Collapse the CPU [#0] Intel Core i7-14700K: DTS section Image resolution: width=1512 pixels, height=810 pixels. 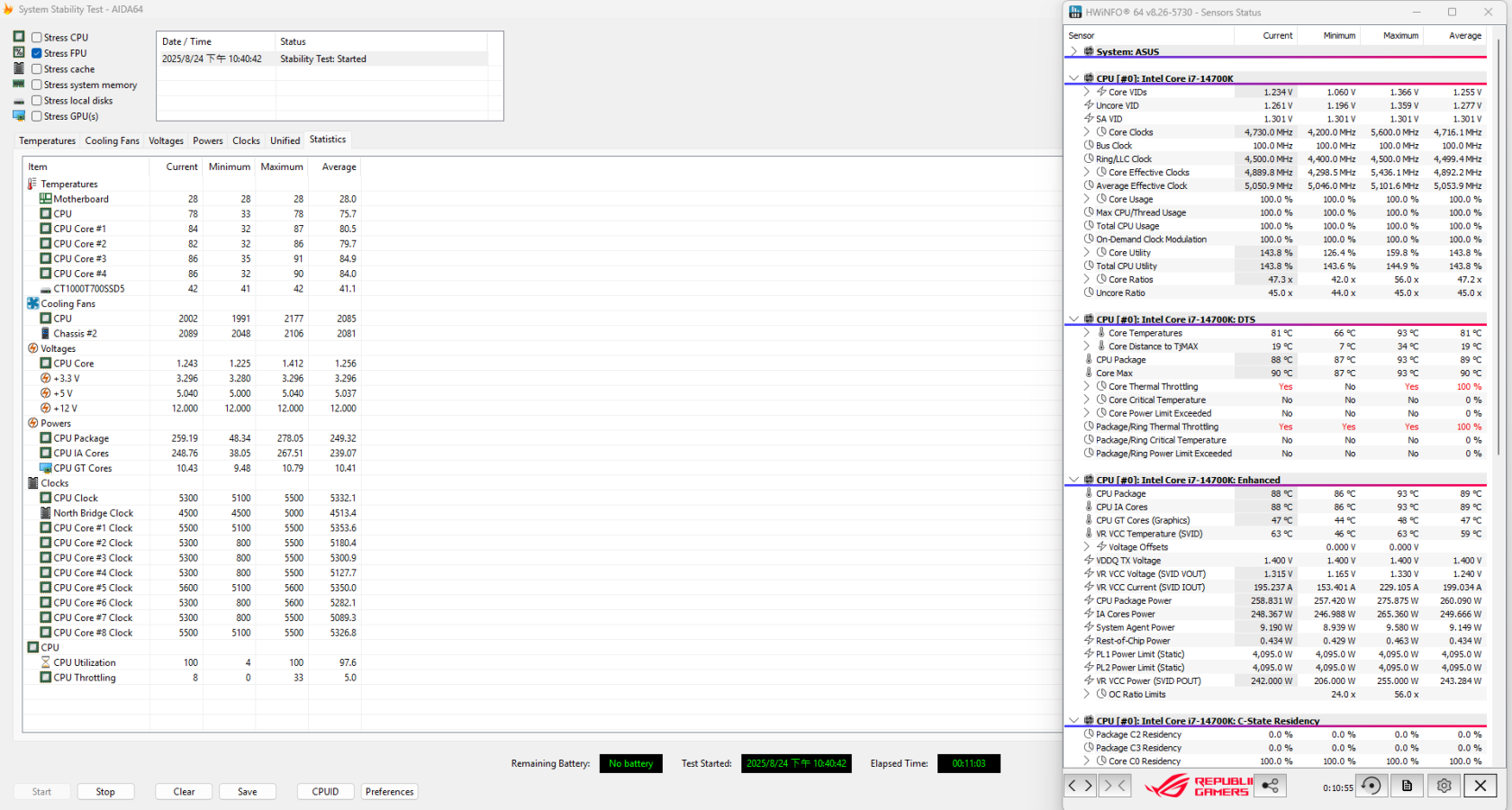pyautogui.click(x=1073, y=319)
